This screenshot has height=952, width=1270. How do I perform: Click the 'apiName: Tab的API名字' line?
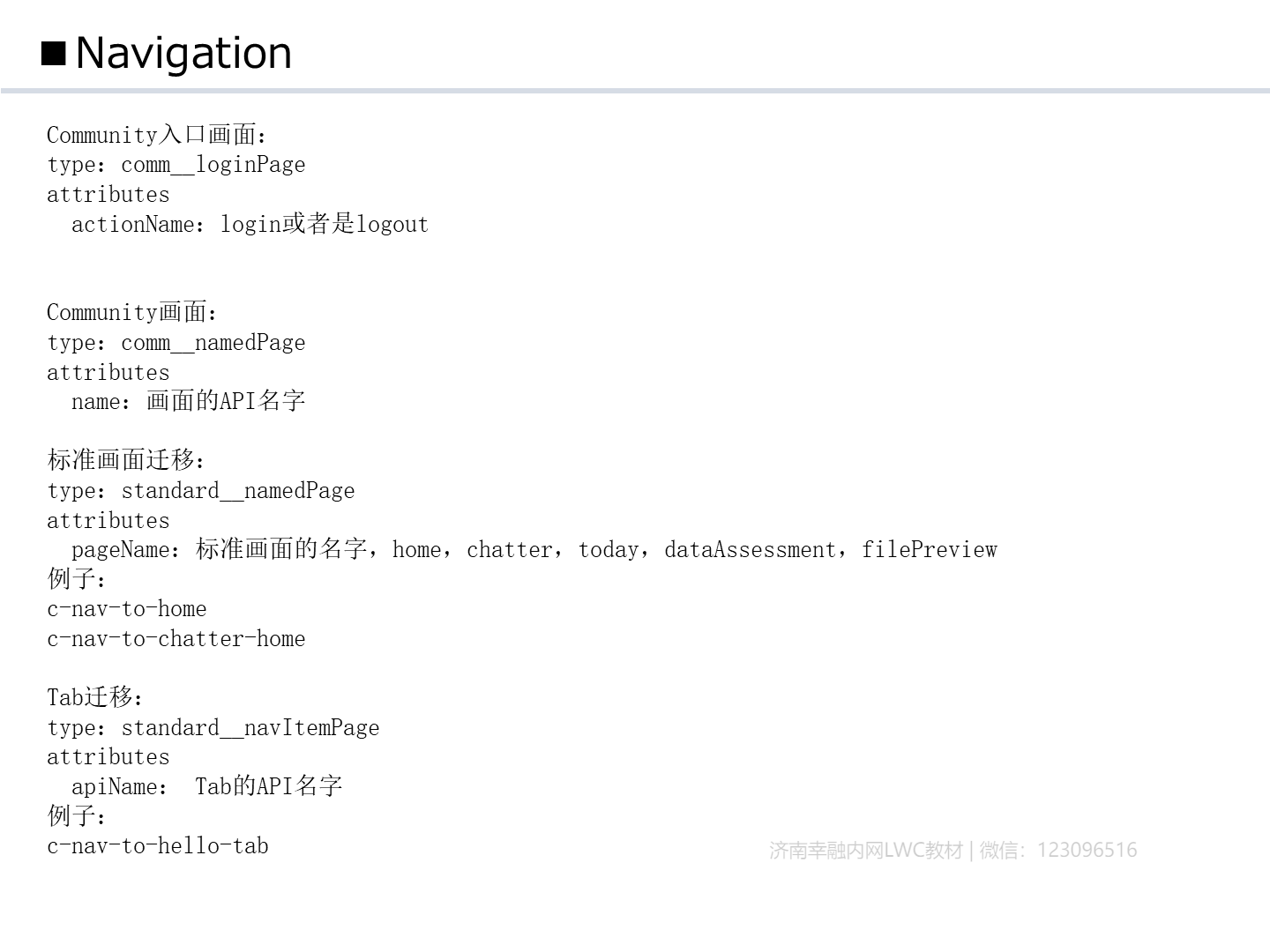point(206,786)
